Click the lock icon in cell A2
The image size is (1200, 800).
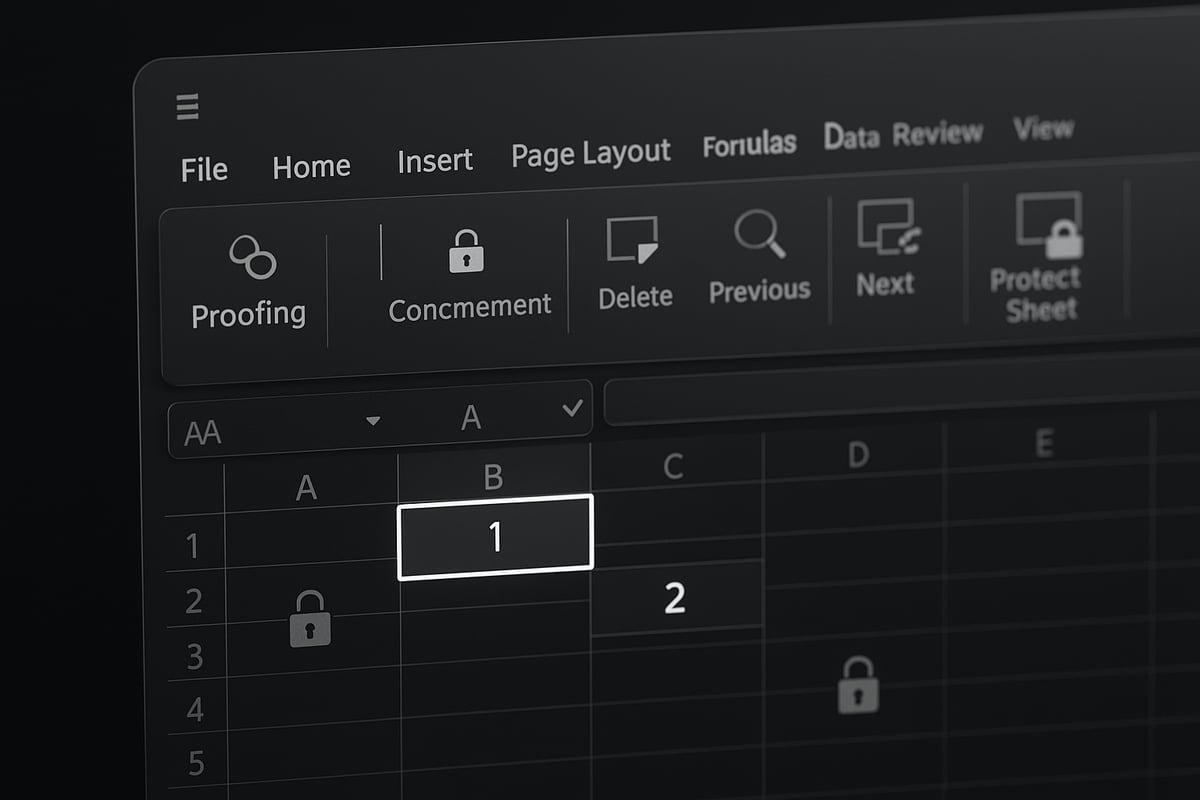310,619
